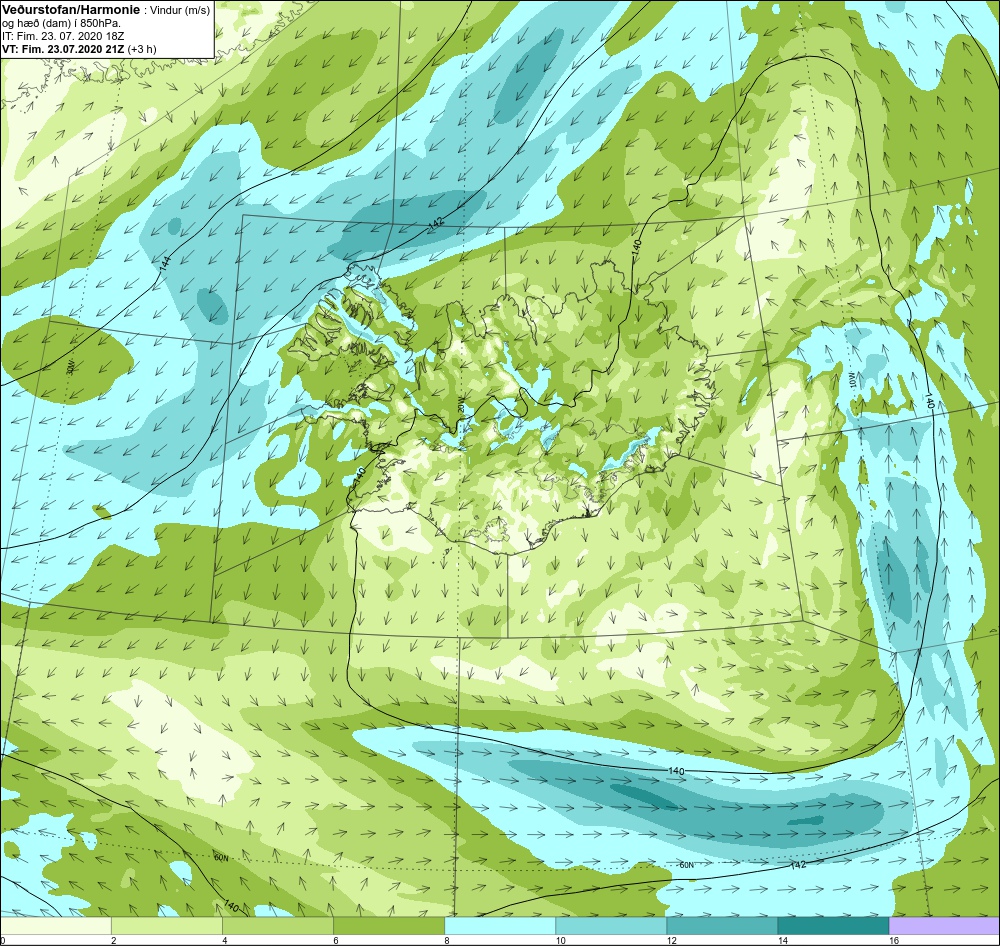Click the legend scale number '16'

(893, 940)
